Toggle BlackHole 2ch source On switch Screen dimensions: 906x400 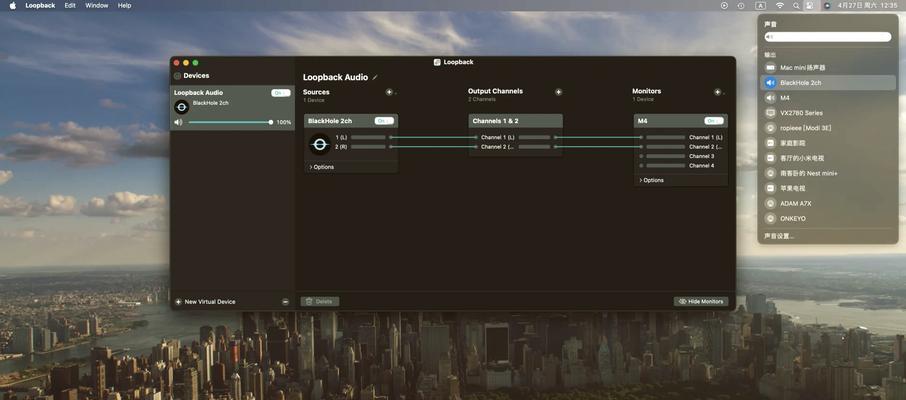coord(384,121)
